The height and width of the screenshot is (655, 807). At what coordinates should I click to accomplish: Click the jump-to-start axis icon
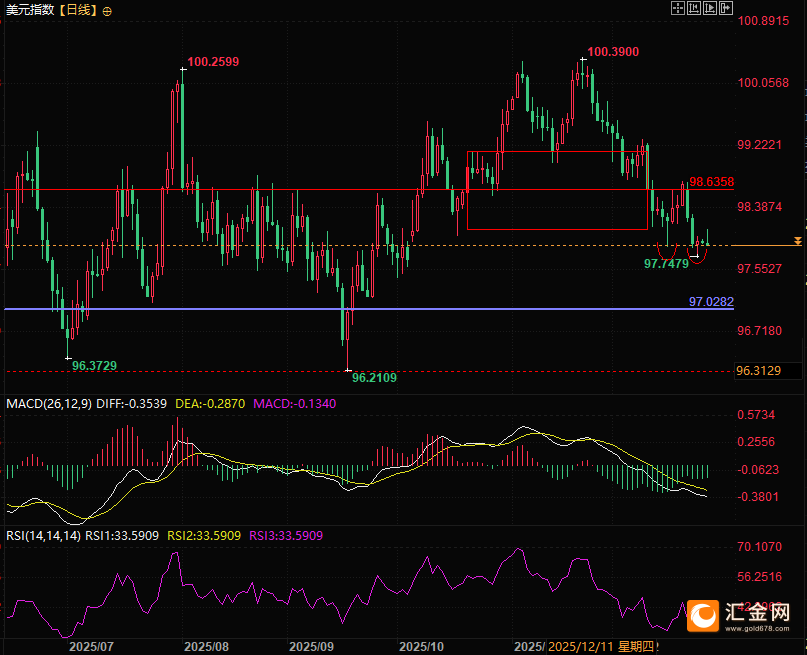point(693,8)
